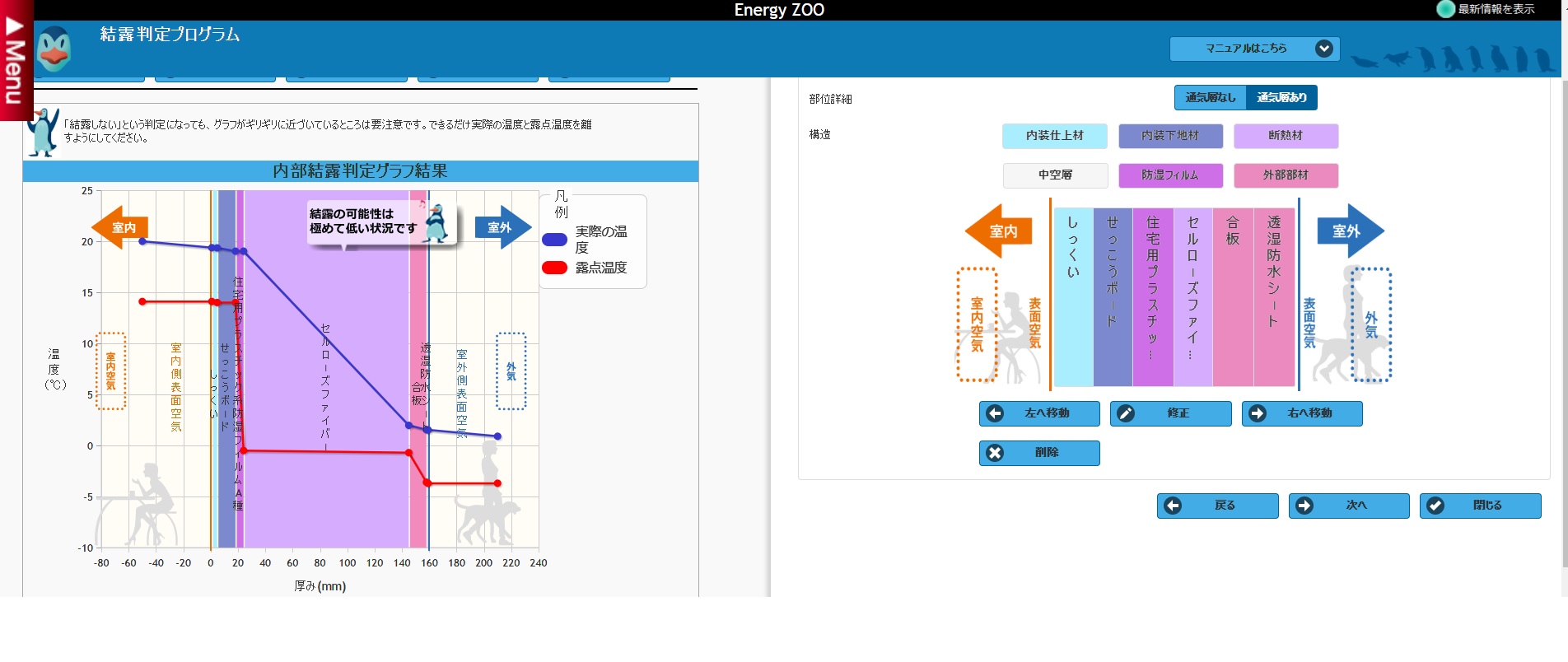Viewport: 1568px width, 662px height.
Task: Click 室内空気 dotted box in structure diagram
Action: click(x=977, y=324)
